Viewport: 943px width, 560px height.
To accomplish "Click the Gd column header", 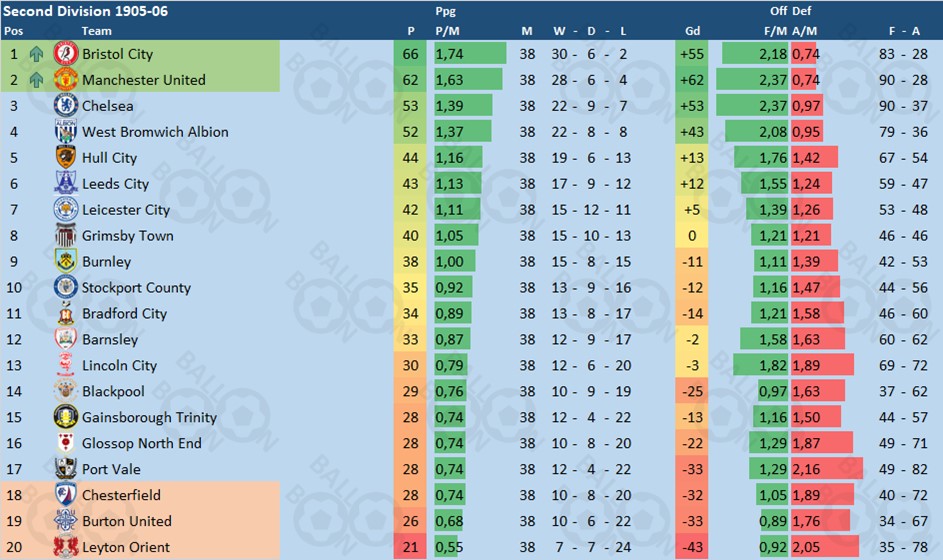I will (x=692, y=31).
